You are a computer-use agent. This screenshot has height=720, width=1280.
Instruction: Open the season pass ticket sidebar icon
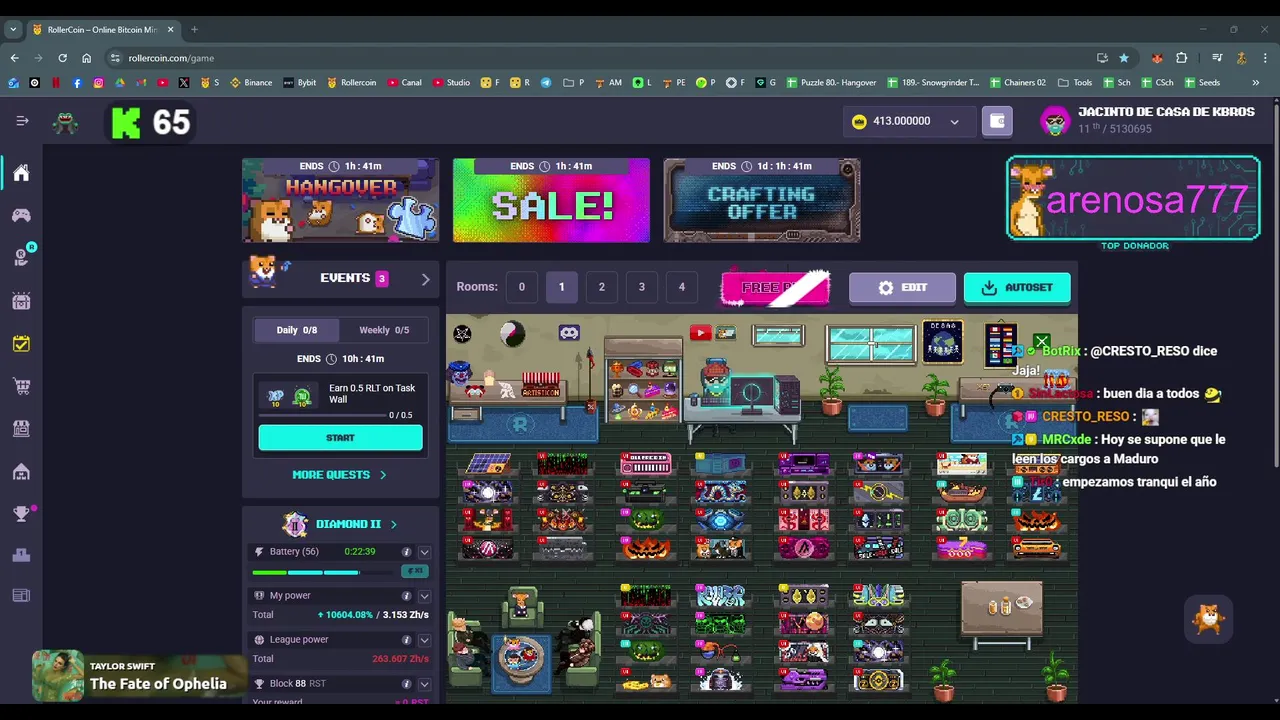pos(21,300)
